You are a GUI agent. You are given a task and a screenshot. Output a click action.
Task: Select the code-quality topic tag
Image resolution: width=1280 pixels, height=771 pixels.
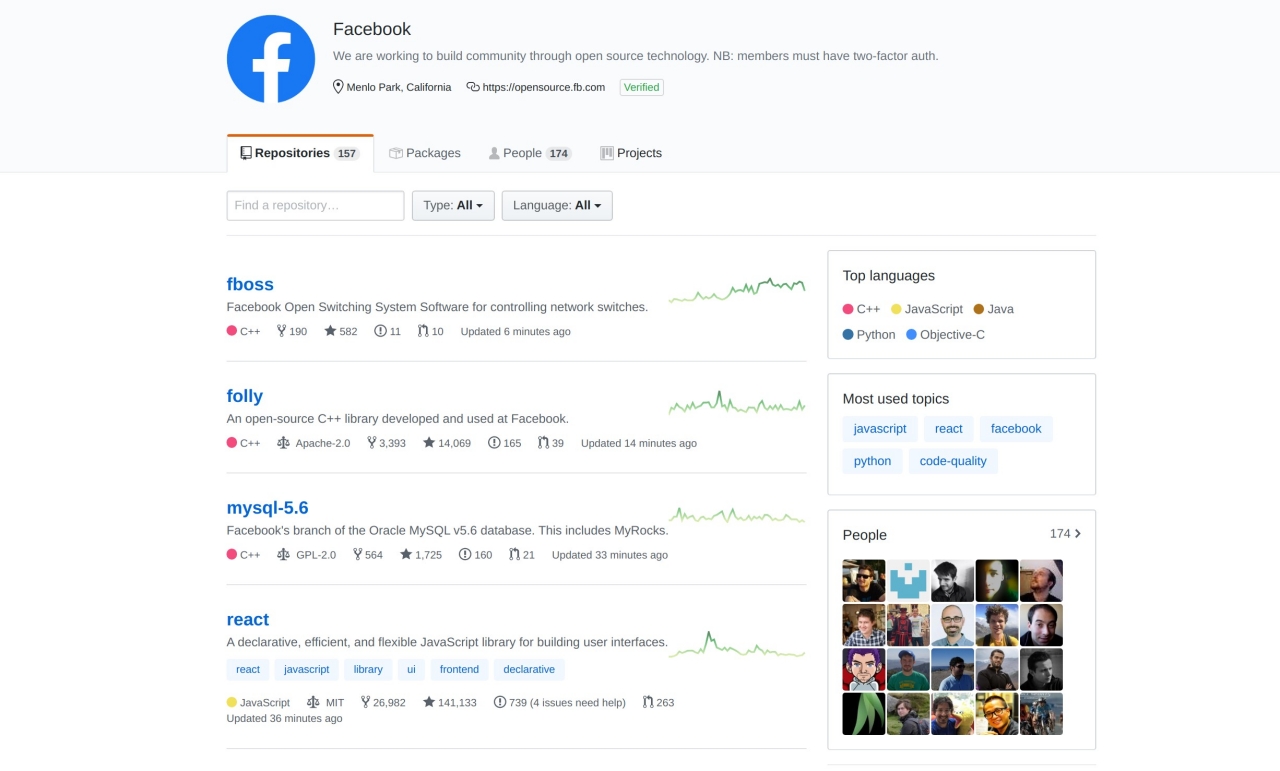953,461
